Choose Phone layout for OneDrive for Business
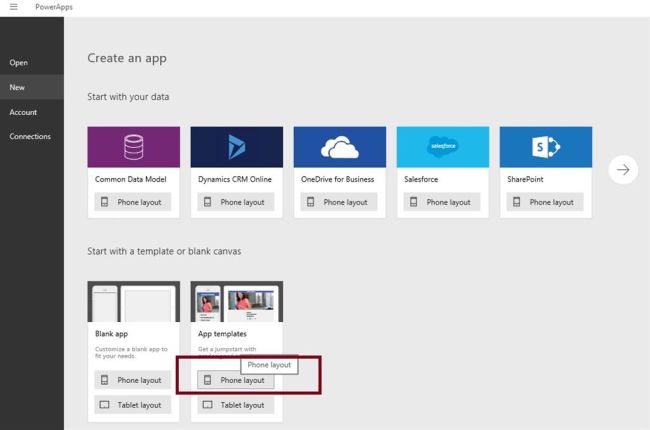 pyautogui.click(x=339, y=202)
